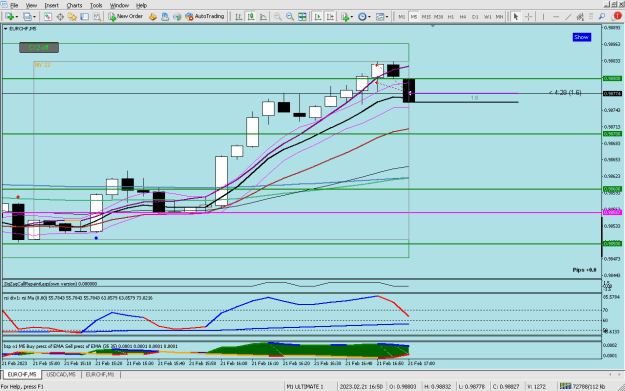Toggle Chart Shift
Screen dimensions: 625x391
(x=330, y=17)
